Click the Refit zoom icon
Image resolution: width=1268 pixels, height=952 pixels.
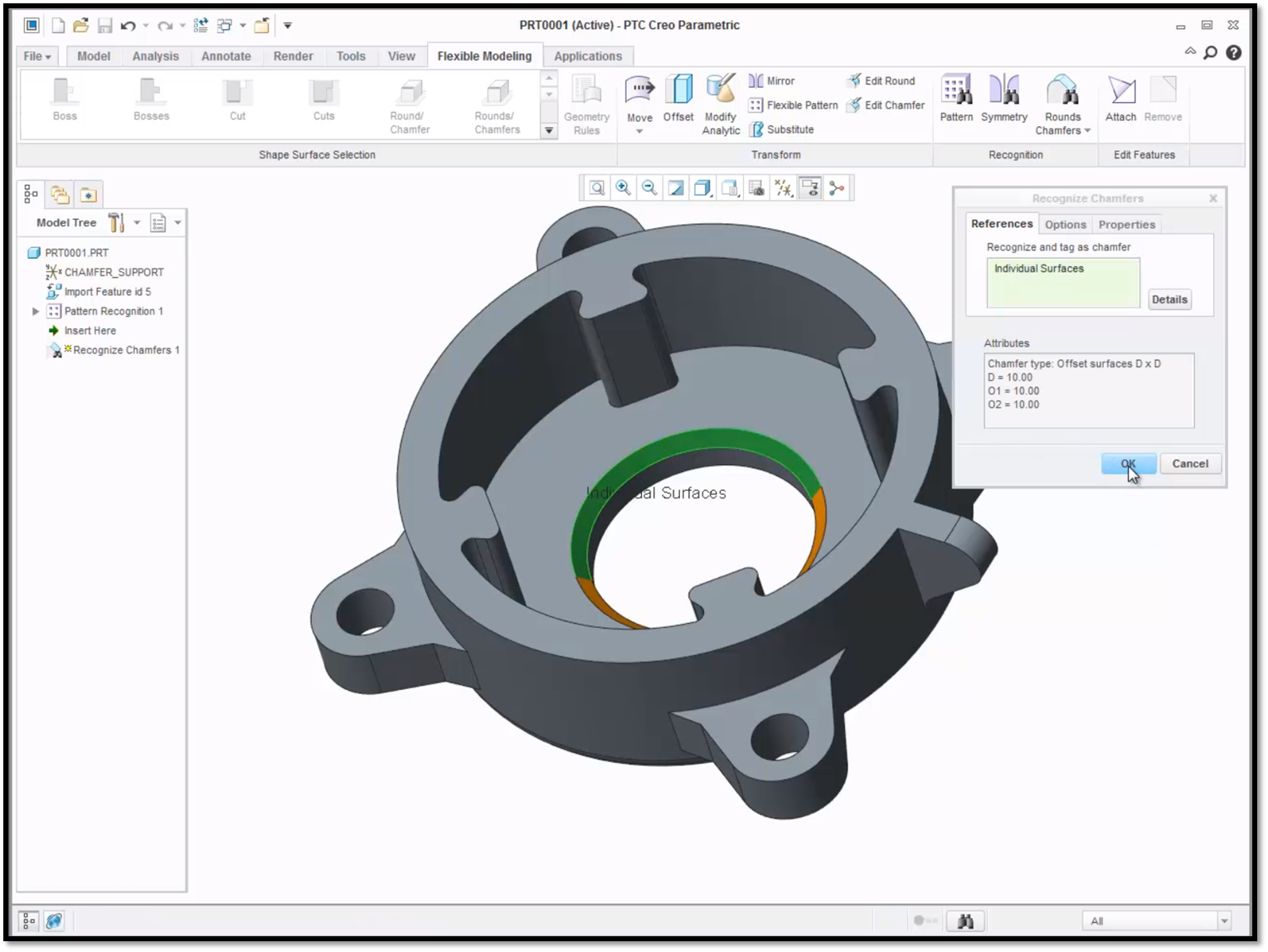pos(596,188)
